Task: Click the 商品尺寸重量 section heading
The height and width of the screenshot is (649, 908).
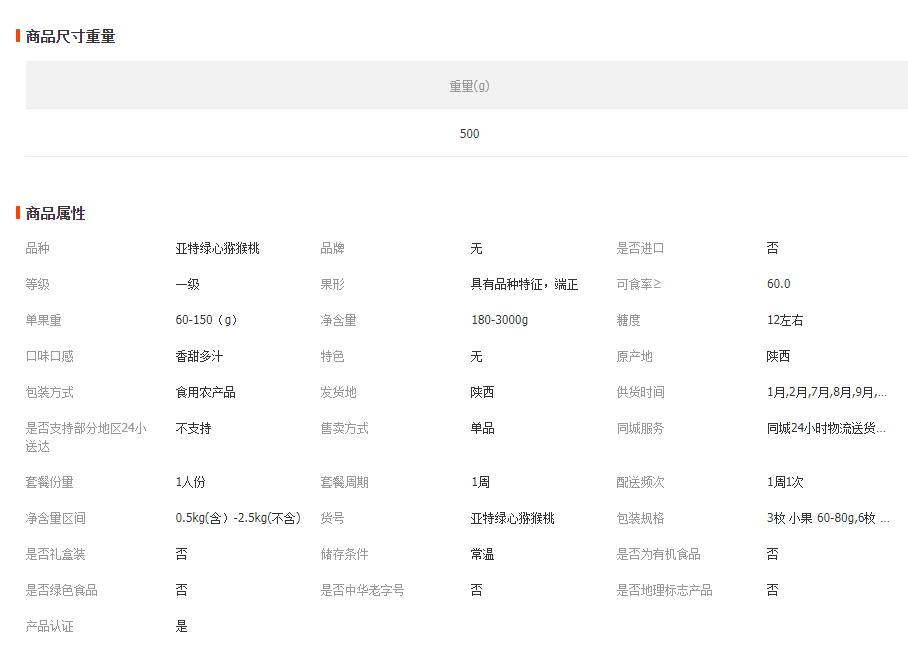Action: coord(70,37)
